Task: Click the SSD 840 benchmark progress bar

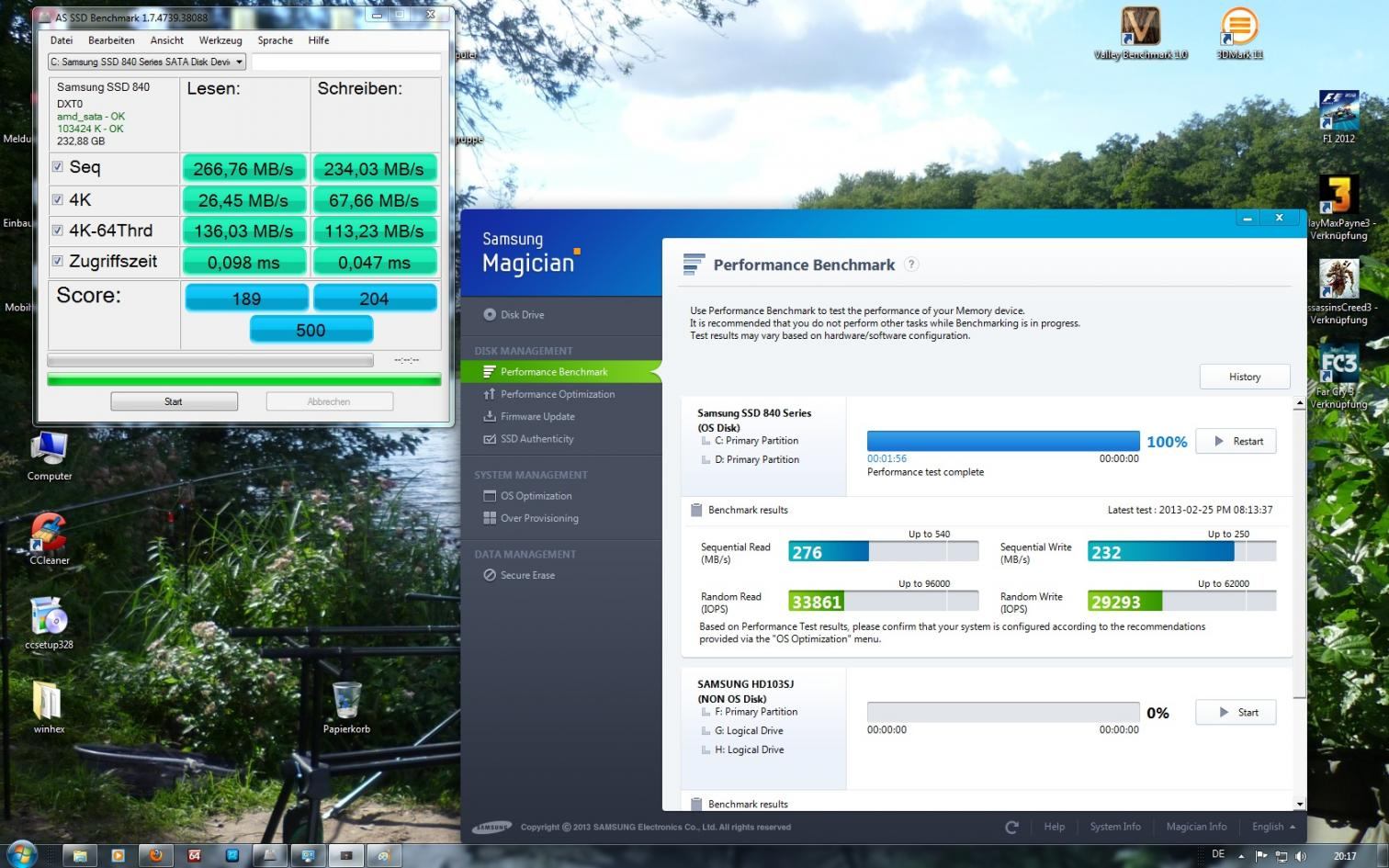Action: [x=1003, y=441]
